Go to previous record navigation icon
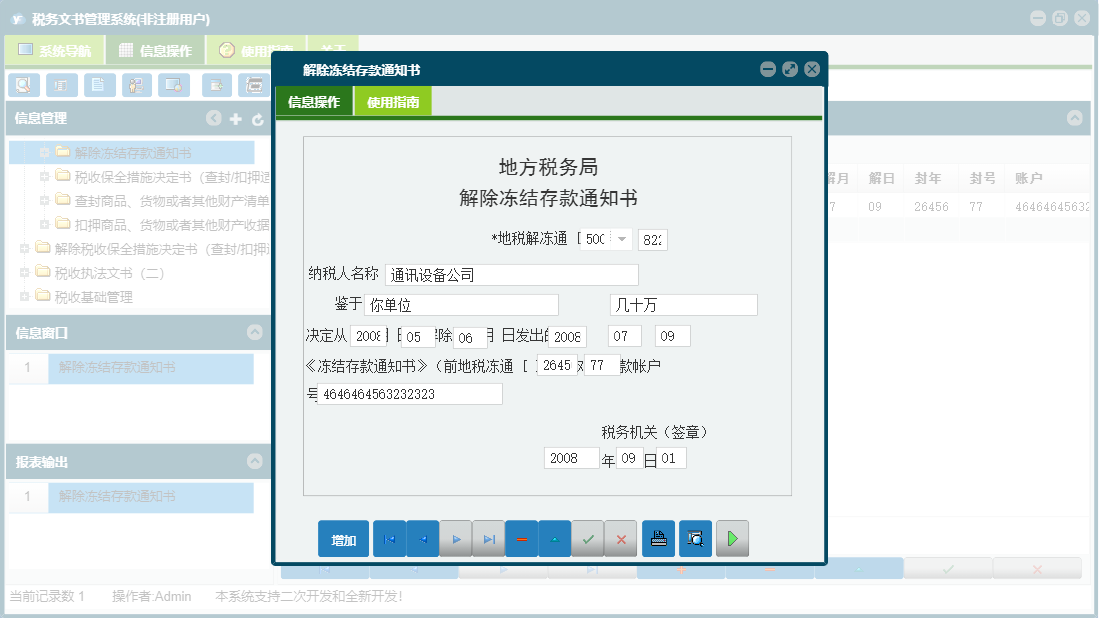1099x618 pixels. click(422, 538)
